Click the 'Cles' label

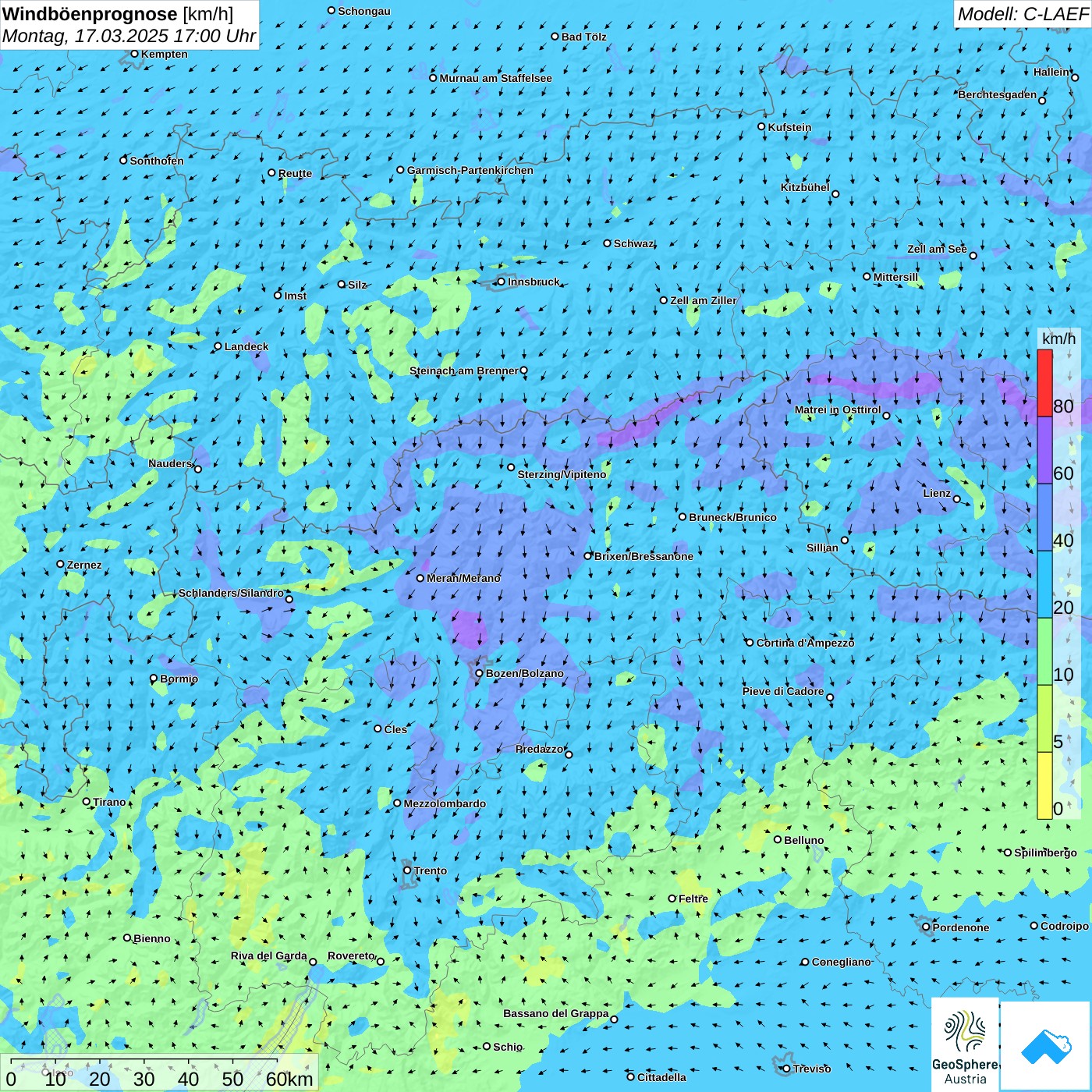[395, 729]
